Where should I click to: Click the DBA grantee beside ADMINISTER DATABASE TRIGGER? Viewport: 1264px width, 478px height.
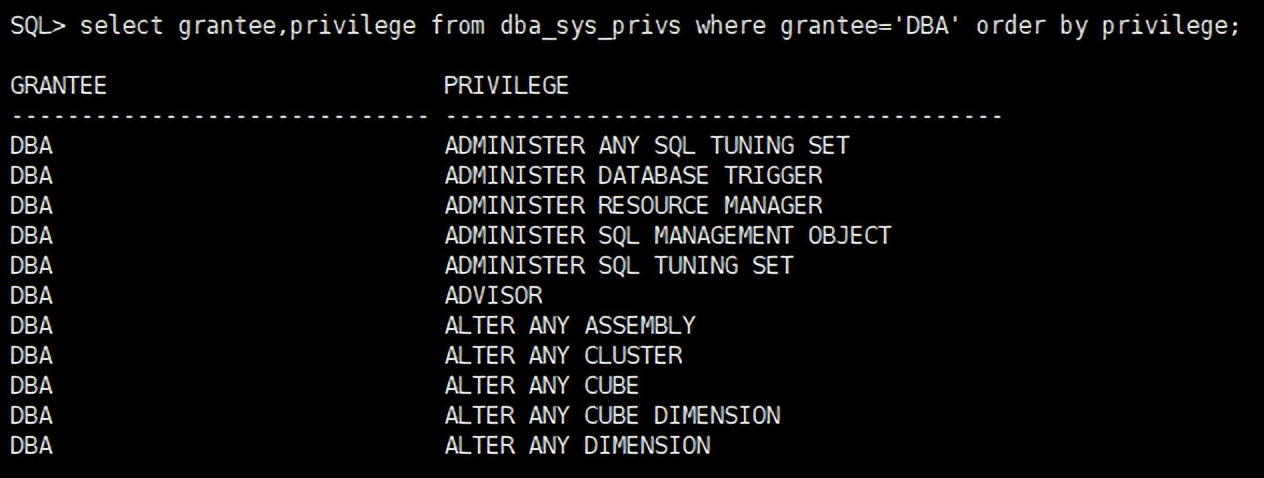pyautogui.click(x=31, y=176)
